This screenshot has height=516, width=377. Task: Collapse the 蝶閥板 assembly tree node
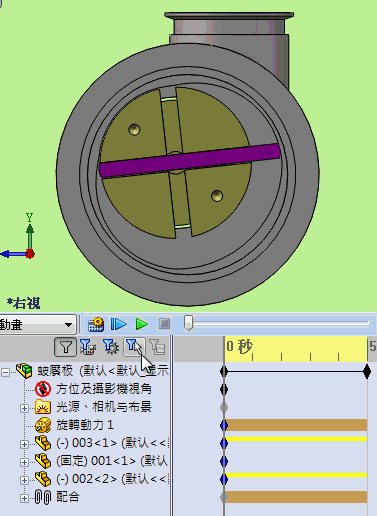[5, 372]
